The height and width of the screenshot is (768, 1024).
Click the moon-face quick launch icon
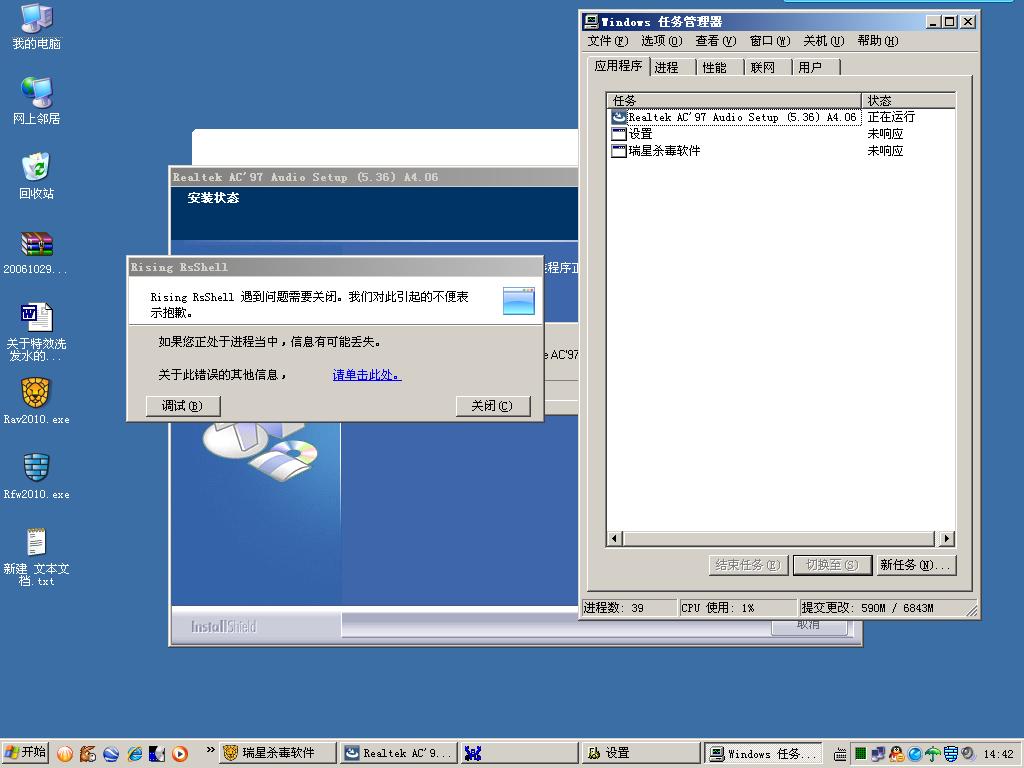[x=157, y=754]
